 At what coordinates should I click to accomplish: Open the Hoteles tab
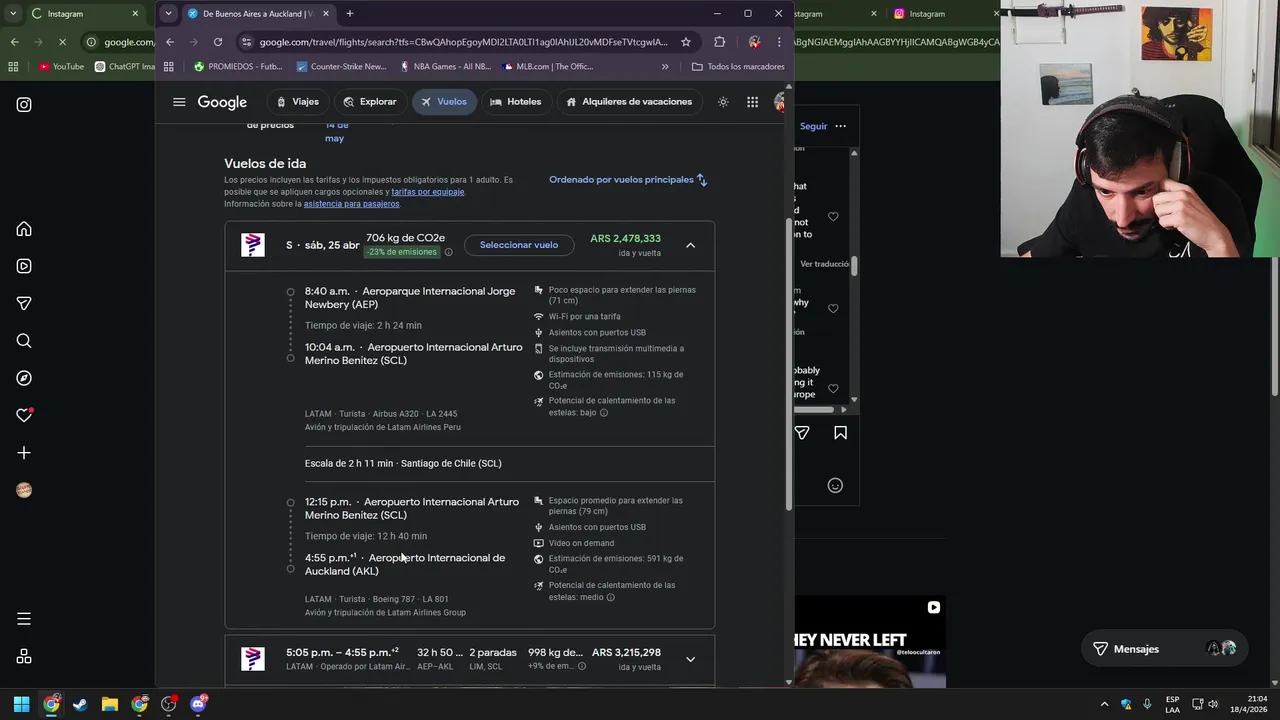click(x=515, y=102)
